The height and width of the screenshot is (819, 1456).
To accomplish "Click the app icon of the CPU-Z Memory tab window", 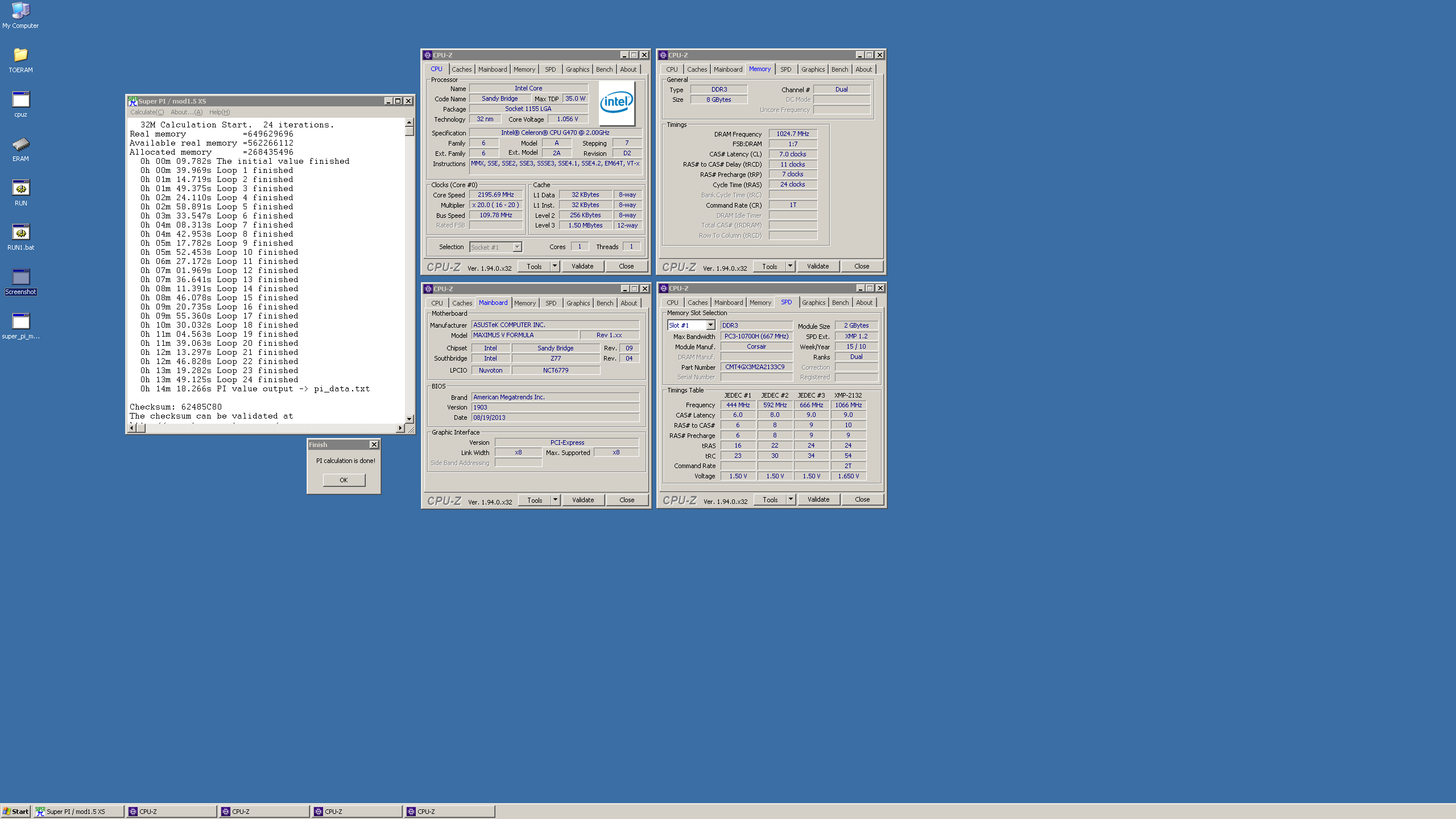I will click(x=663, y=55).
